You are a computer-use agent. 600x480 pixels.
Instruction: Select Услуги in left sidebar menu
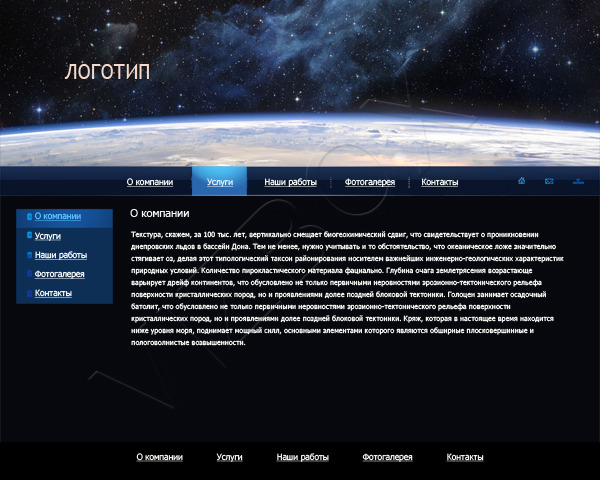click(48, 236)
